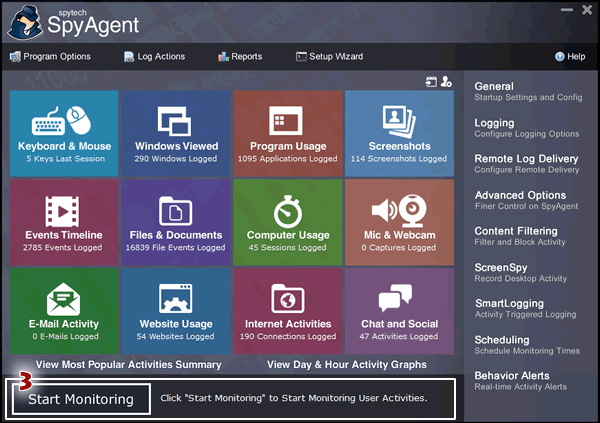Open the Mic & Webcam tile
Screen dimensions: 600x423
[x=399, y=222]
